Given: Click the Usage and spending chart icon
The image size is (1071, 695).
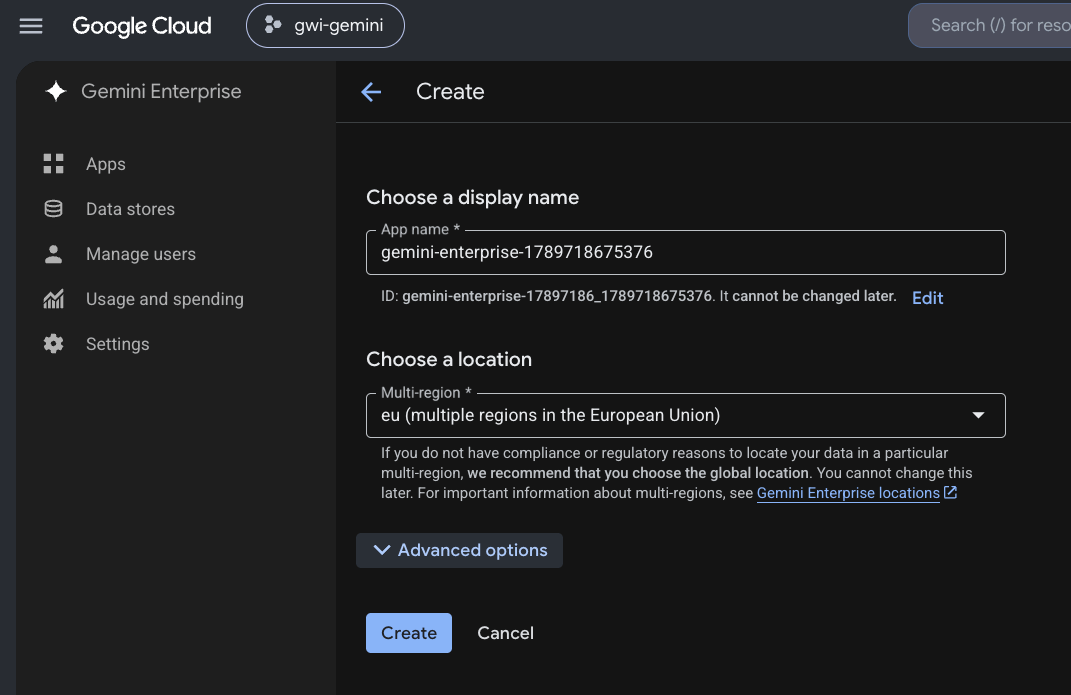Looking at the screenshot, I should coord(53,299).
